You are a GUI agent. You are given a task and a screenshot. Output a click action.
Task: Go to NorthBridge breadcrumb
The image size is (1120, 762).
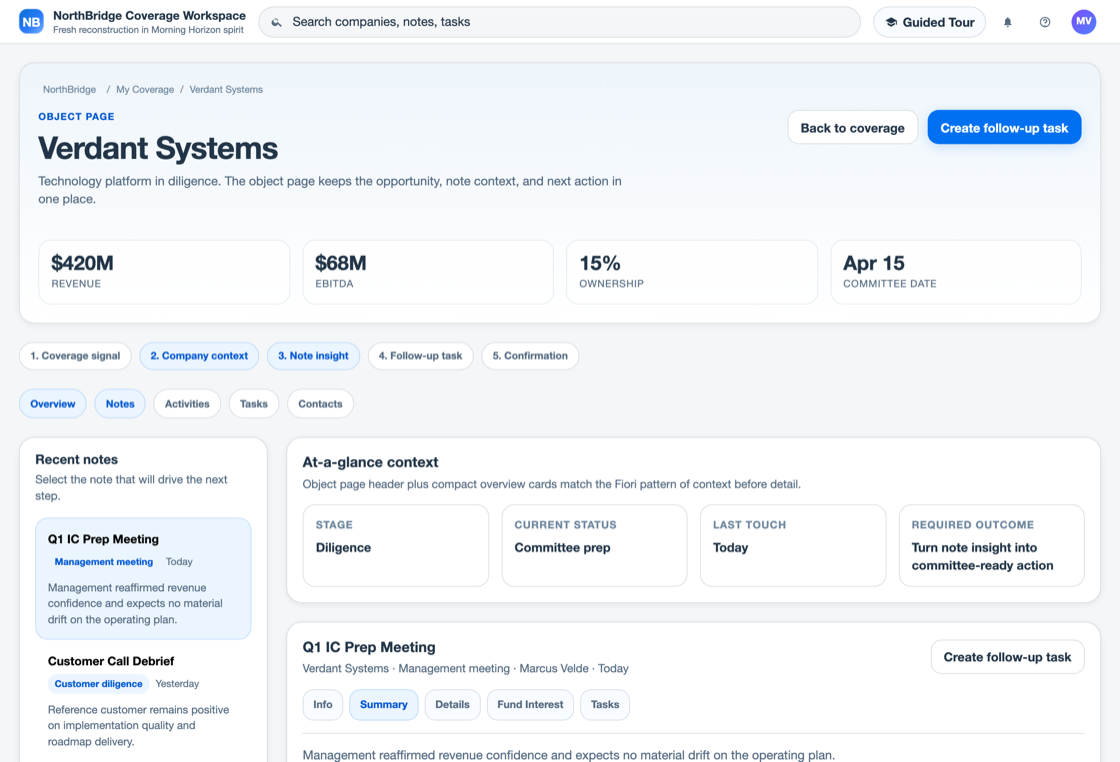pyautogui.click(x=69, y=89)
